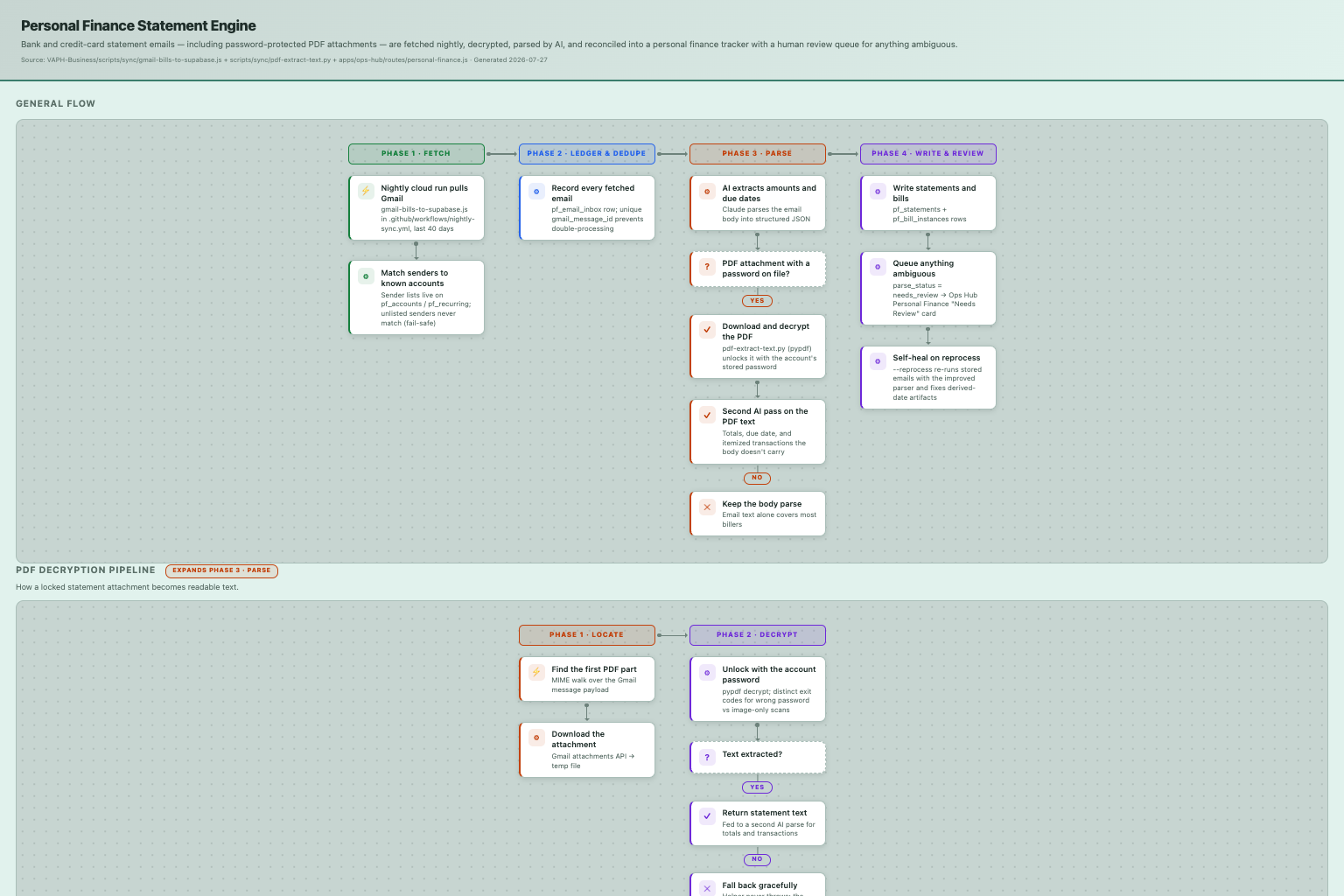Click 'Download and decrypt the PDF' title
The image size is (1344, 896).
pos(766,332)
